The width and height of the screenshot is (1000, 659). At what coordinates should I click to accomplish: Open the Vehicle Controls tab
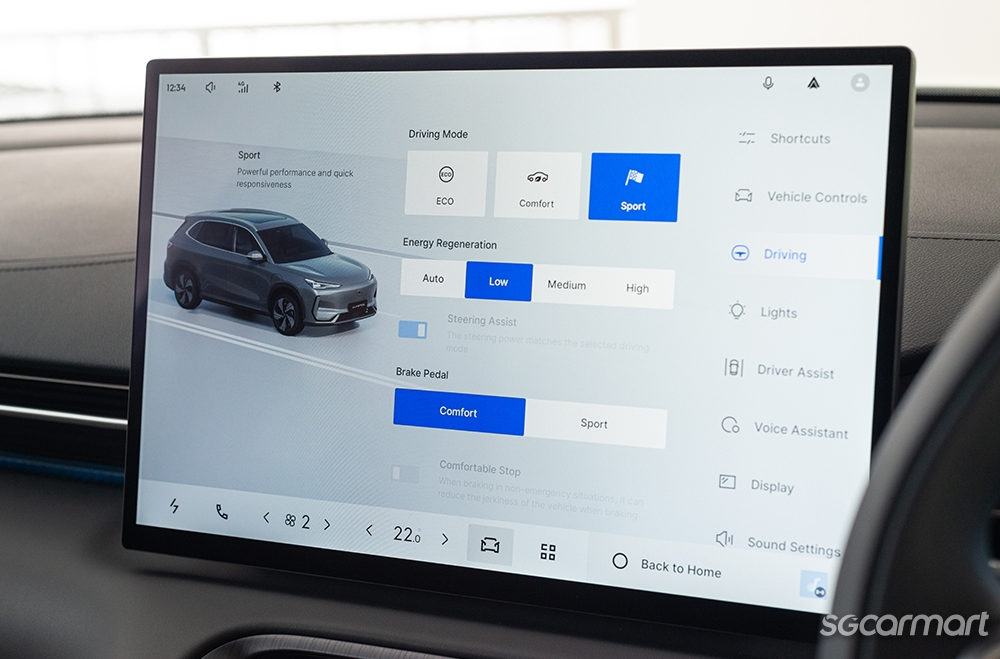[801, 196]
